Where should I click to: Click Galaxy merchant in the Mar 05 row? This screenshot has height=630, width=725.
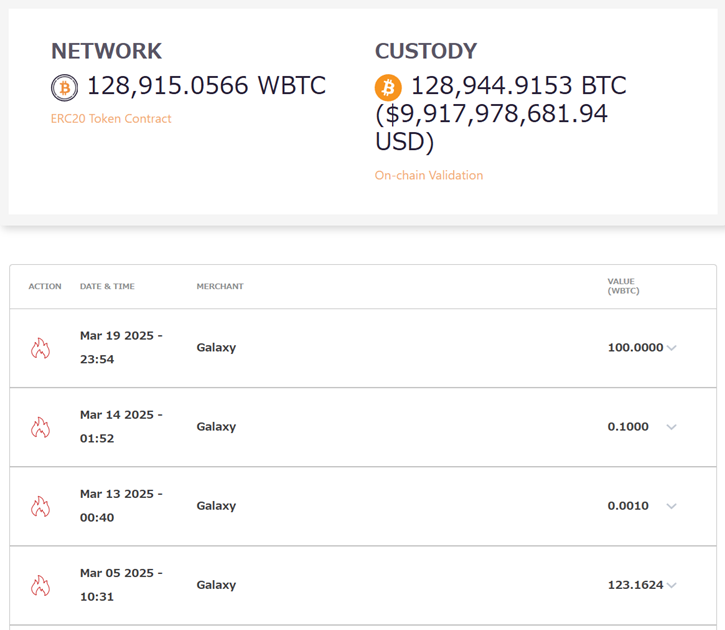pos(216,585)
